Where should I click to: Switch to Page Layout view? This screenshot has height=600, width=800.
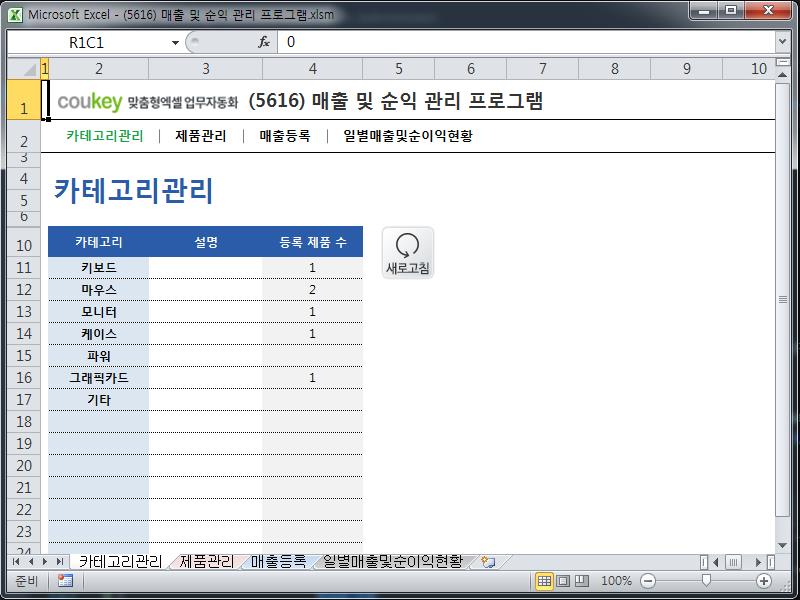563,581
